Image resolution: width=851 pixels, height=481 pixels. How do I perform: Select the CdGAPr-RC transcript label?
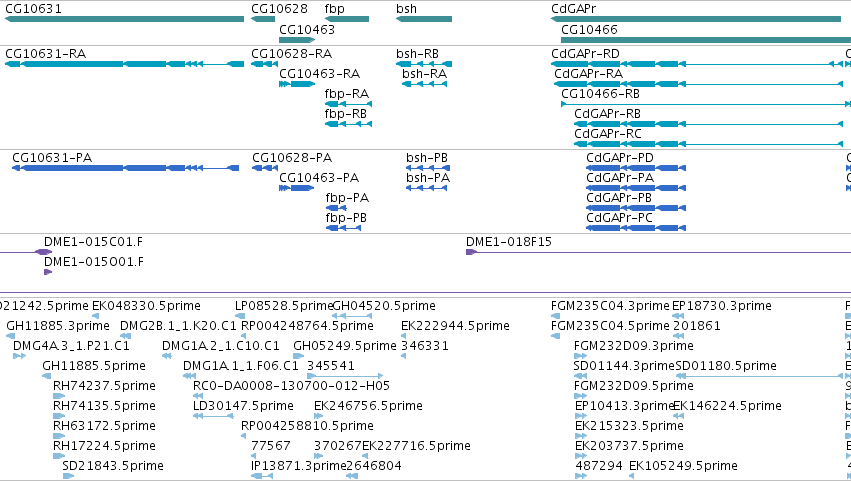608,134
